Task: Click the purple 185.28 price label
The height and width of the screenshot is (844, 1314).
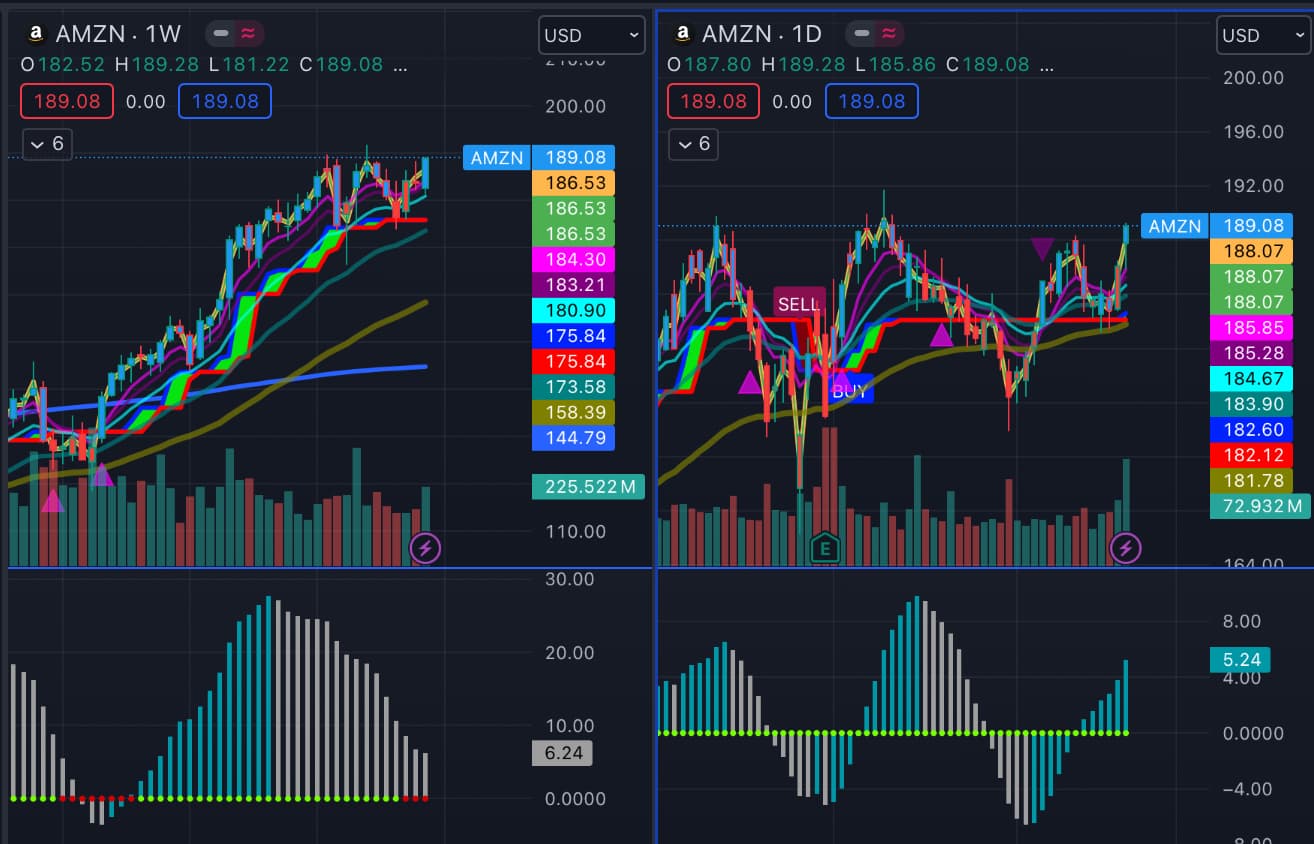Action: tap(1251, 353)
